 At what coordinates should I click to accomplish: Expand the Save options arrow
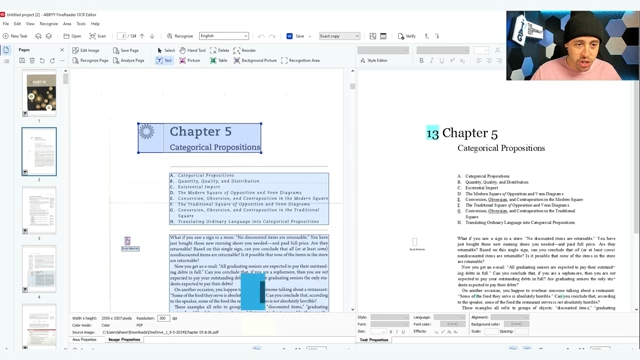[309, 36]
